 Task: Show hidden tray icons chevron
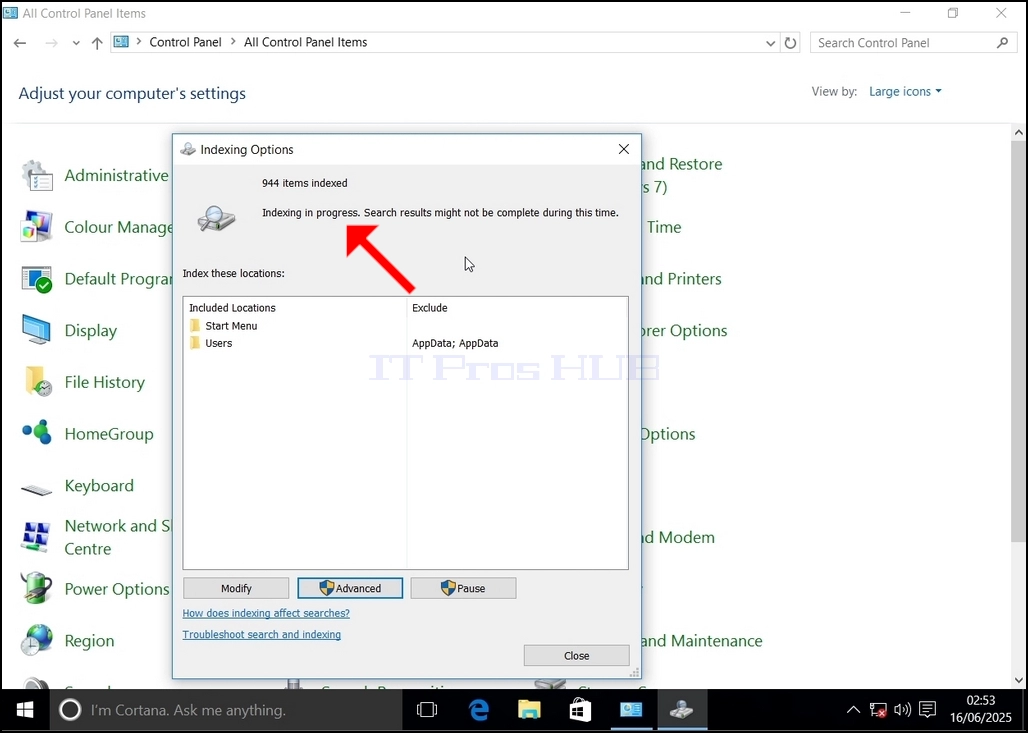coord(853,710)
